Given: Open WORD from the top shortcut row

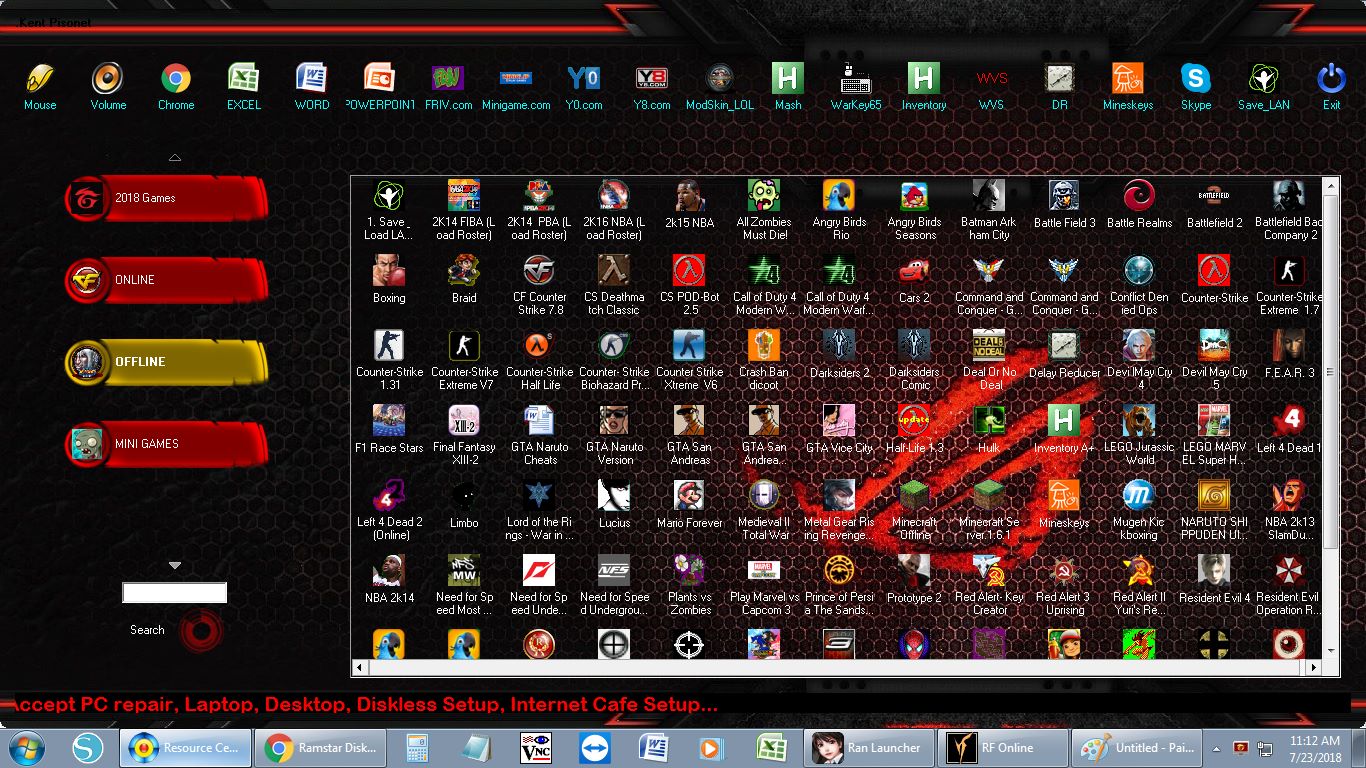Looking at the screenshot, I should [312, 86].
